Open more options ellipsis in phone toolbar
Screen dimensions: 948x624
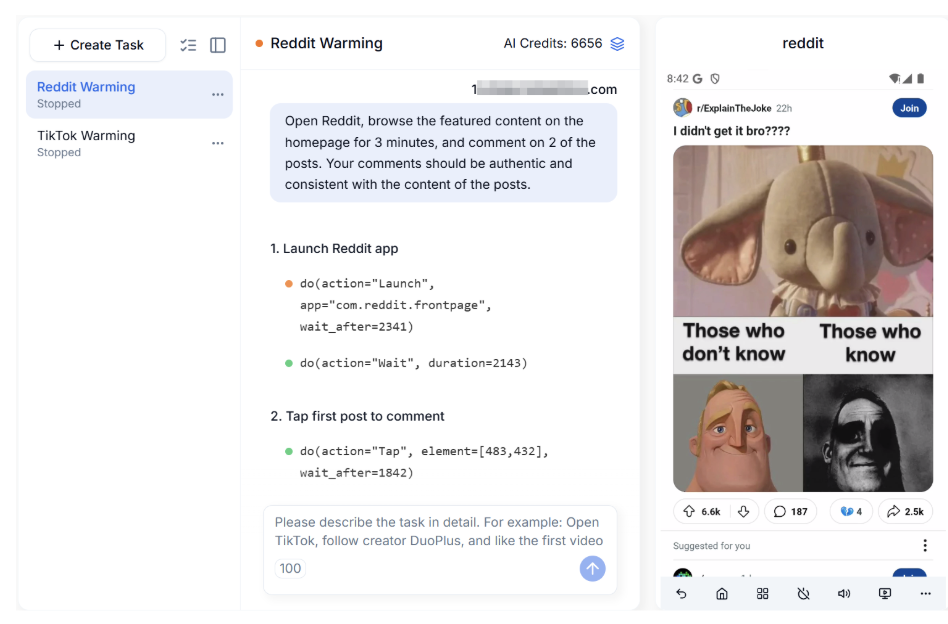click(925, 593)
